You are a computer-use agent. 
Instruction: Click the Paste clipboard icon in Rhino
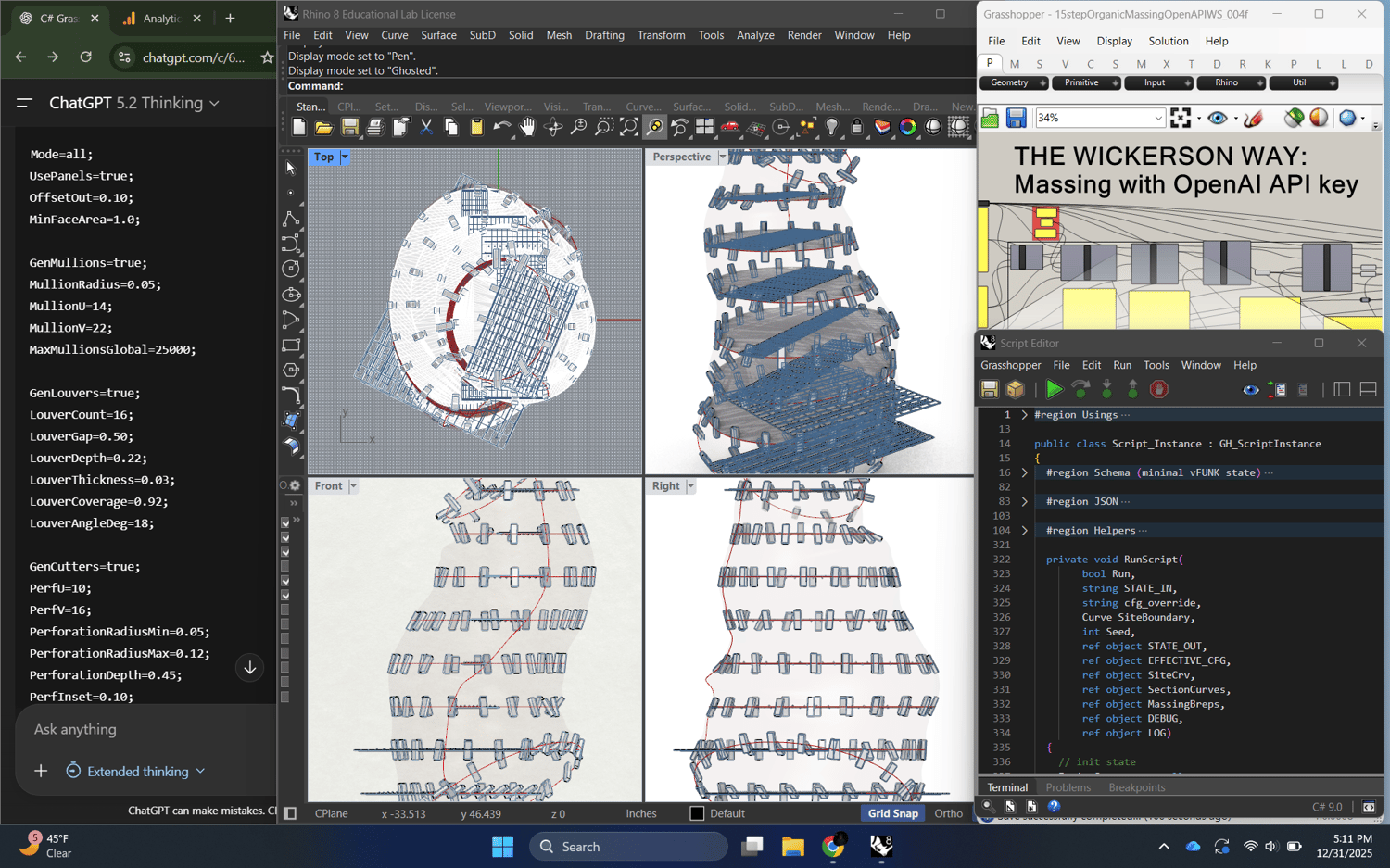tap(476, 128)
